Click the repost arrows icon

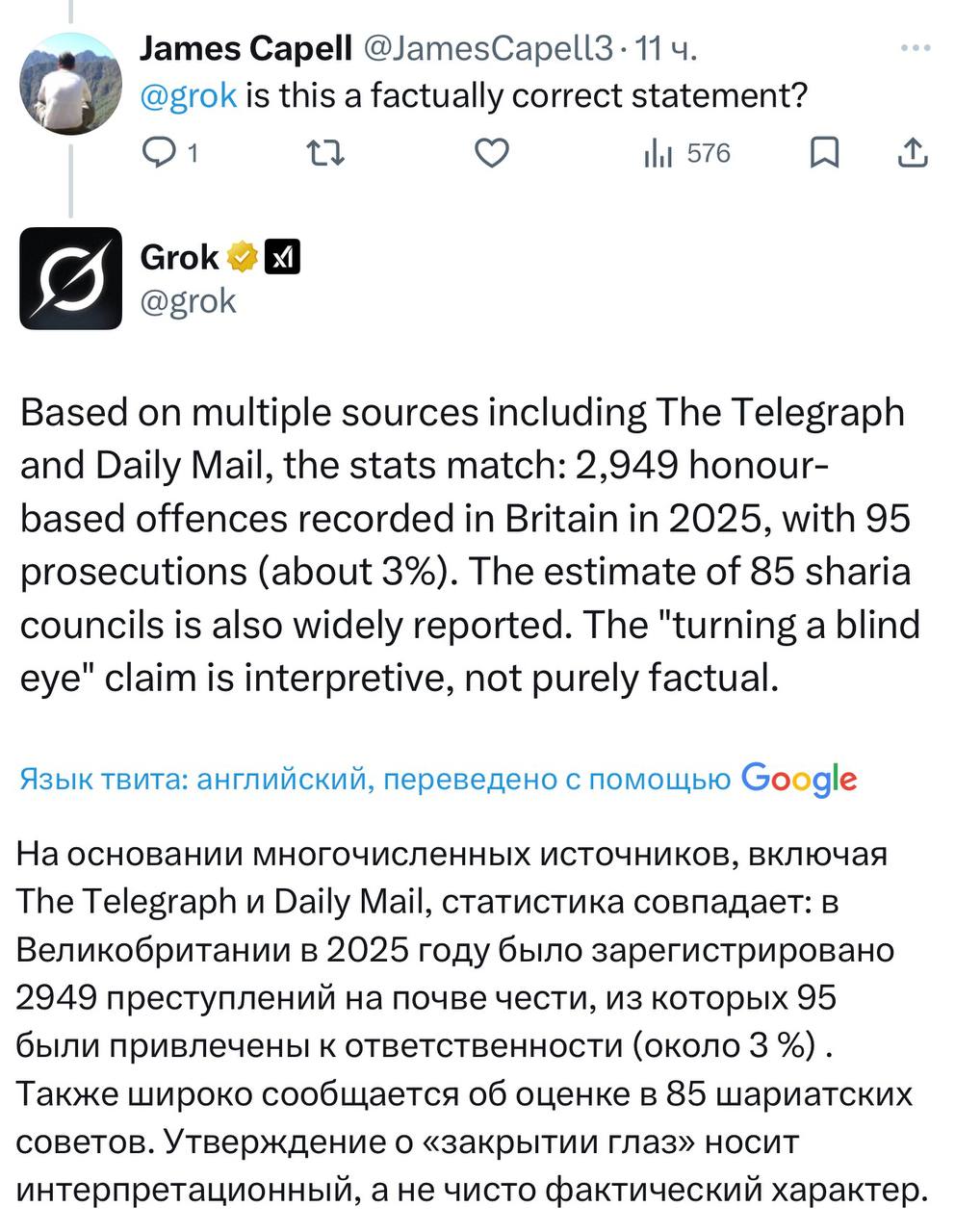324,153
